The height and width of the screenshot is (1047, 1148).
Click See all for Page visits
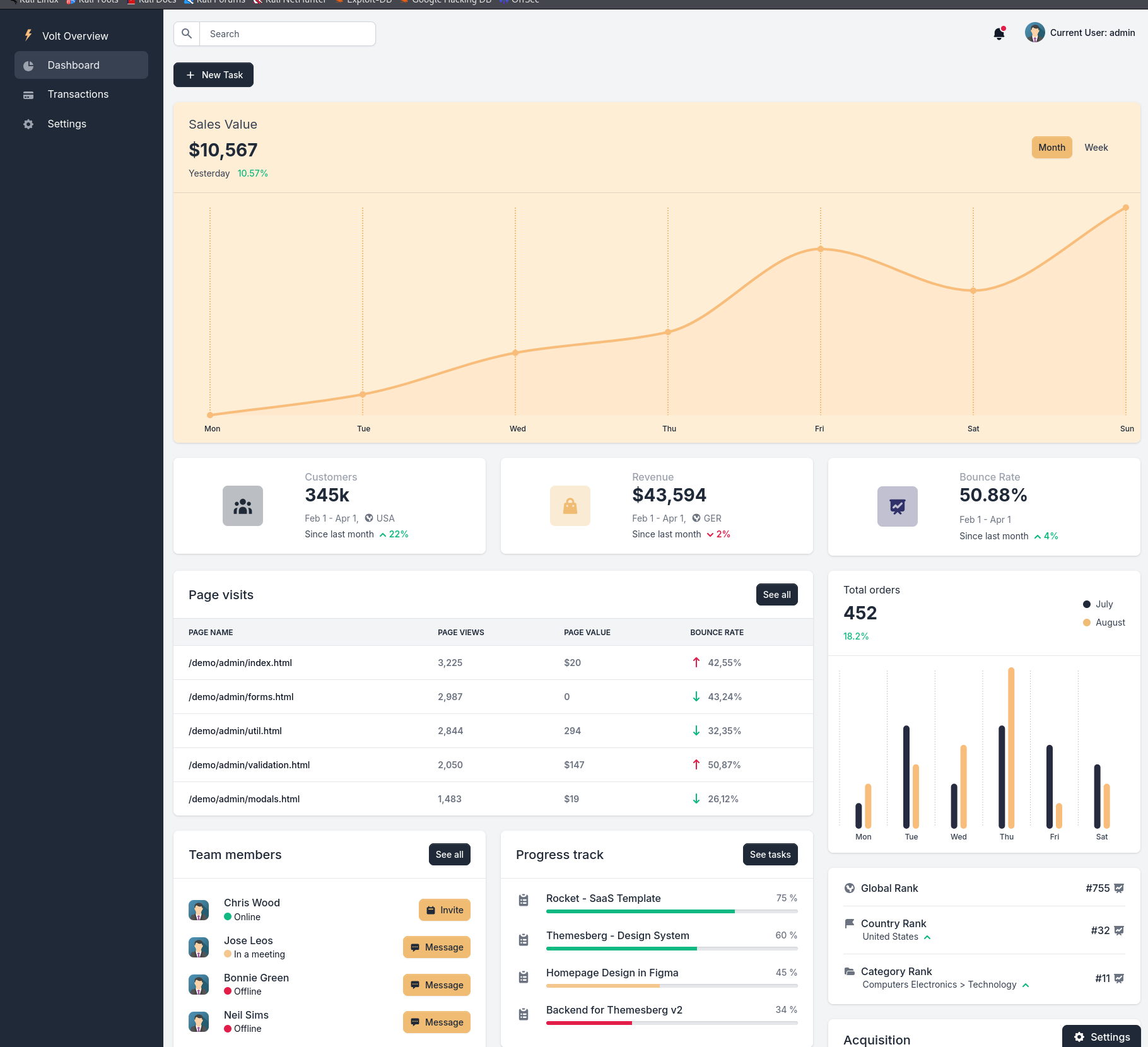(x=776, y=595)
